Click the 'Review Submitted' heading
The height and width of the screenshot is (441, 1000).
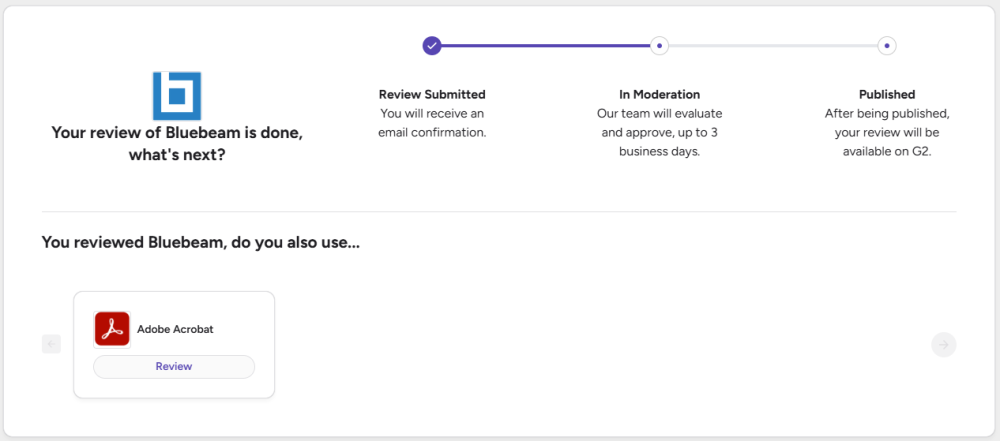pyautogui.click(x=432, y=94)
